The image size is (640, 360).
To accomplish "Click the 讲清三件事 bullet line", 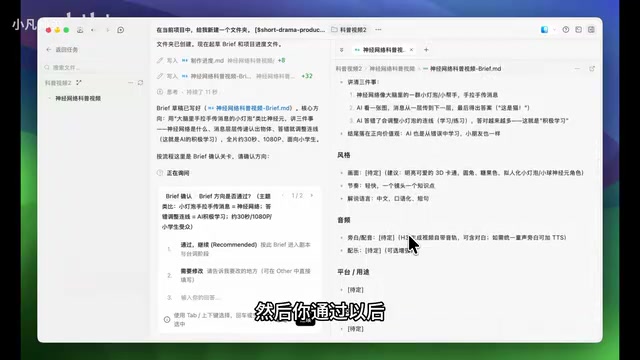I will click(x=363, y=82).
